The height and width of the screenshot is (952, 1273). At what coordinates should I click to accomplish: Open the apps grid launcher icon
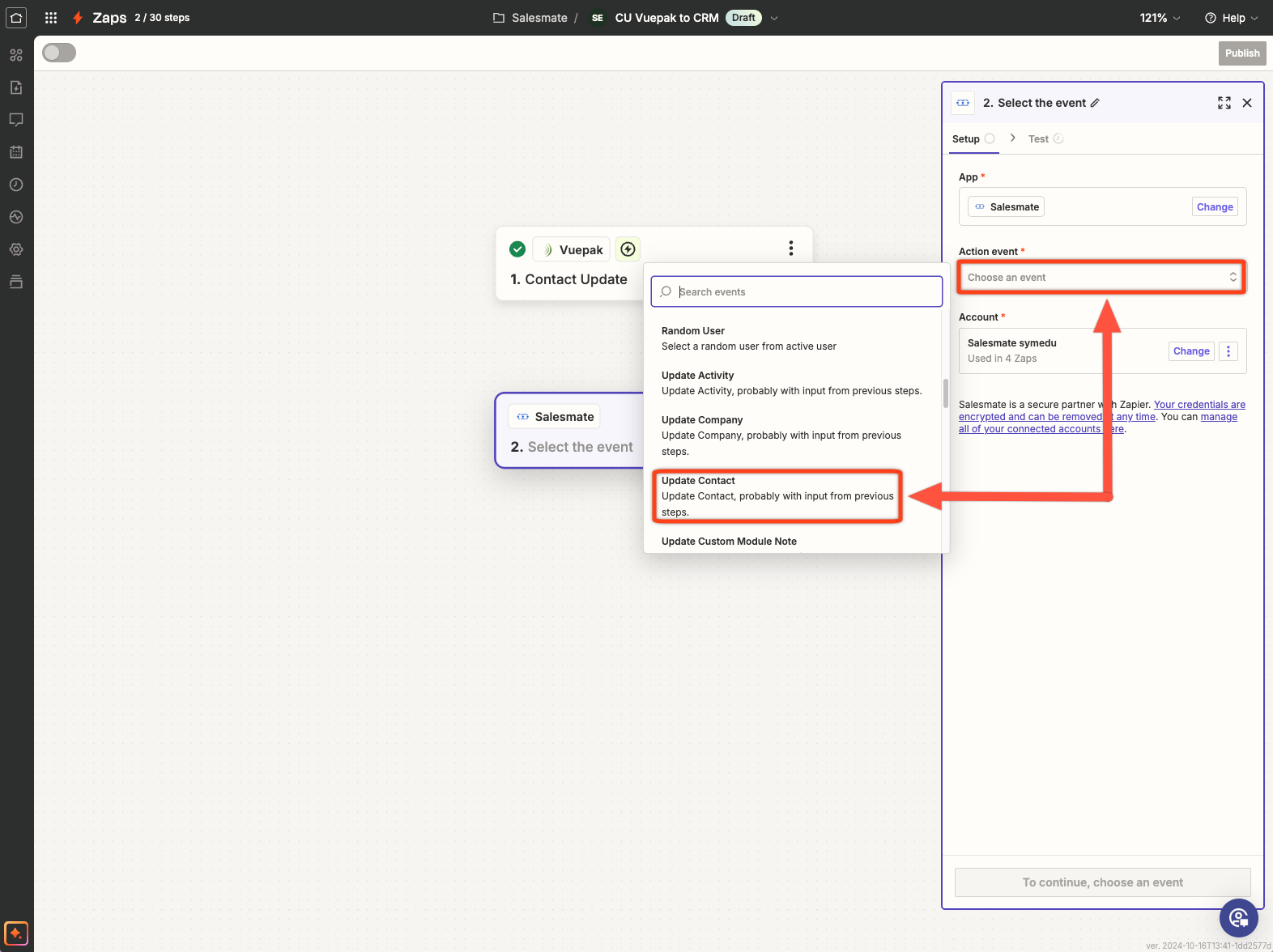[x=51, y=18]
